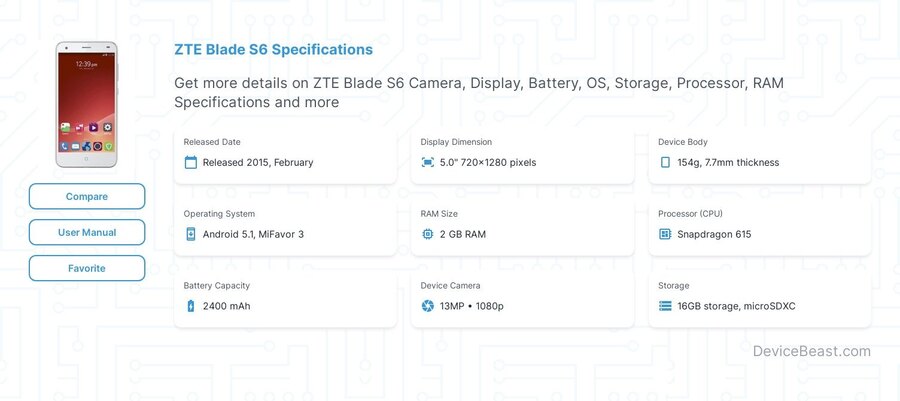Click the ZTE Blade S6 phone image
The width and height of the screenshot is (900, 401).
pos(86,104)
